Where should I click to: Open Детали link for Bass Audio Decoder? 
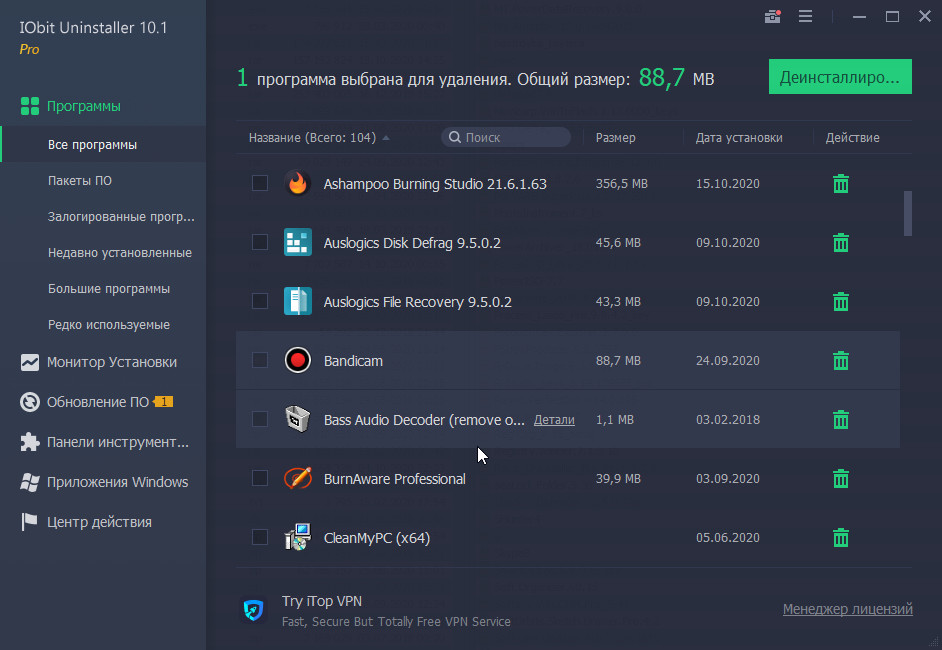coord(554,420)
